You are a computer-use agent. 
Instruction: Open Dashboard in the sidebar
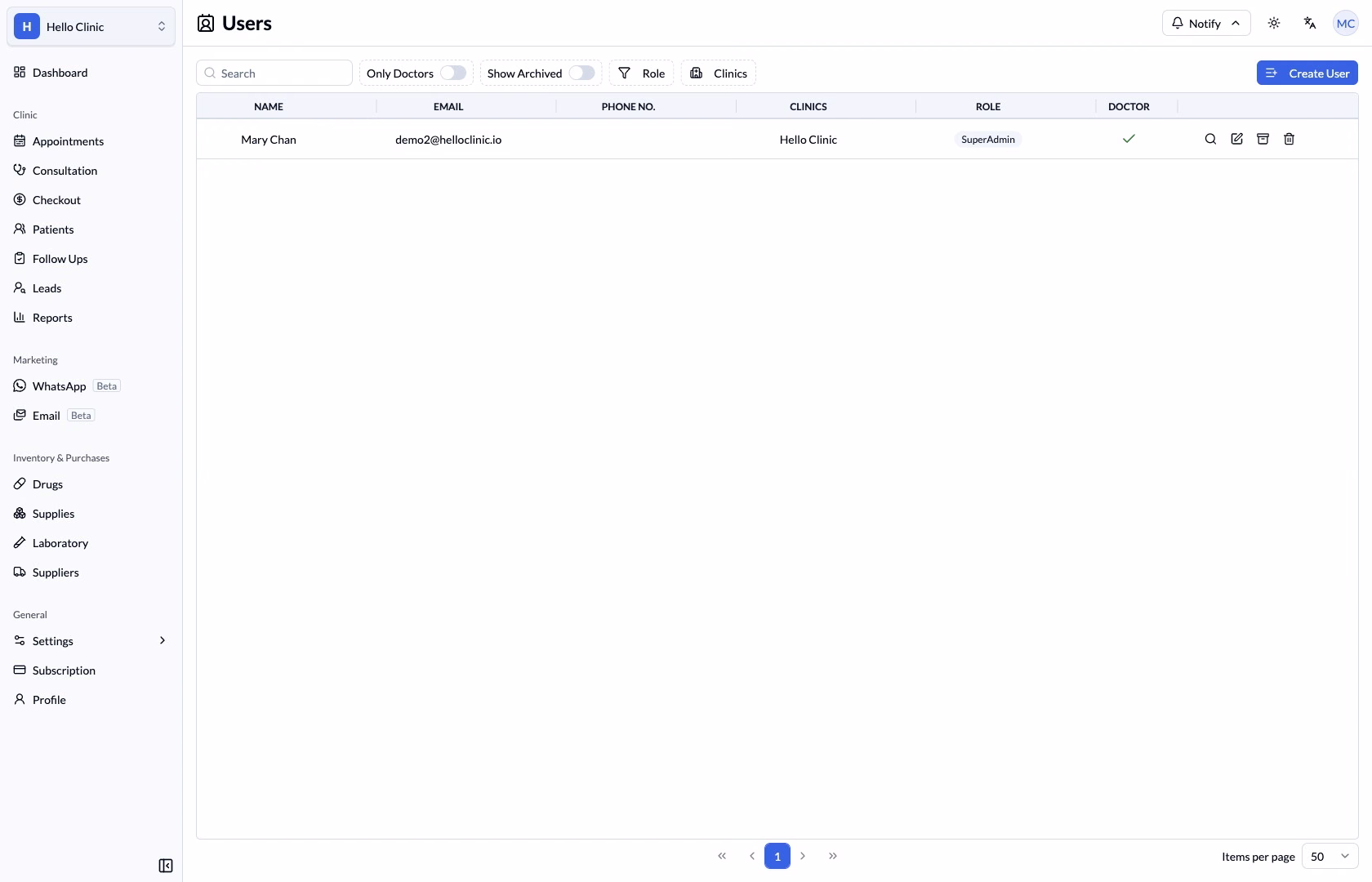(91, 73)
